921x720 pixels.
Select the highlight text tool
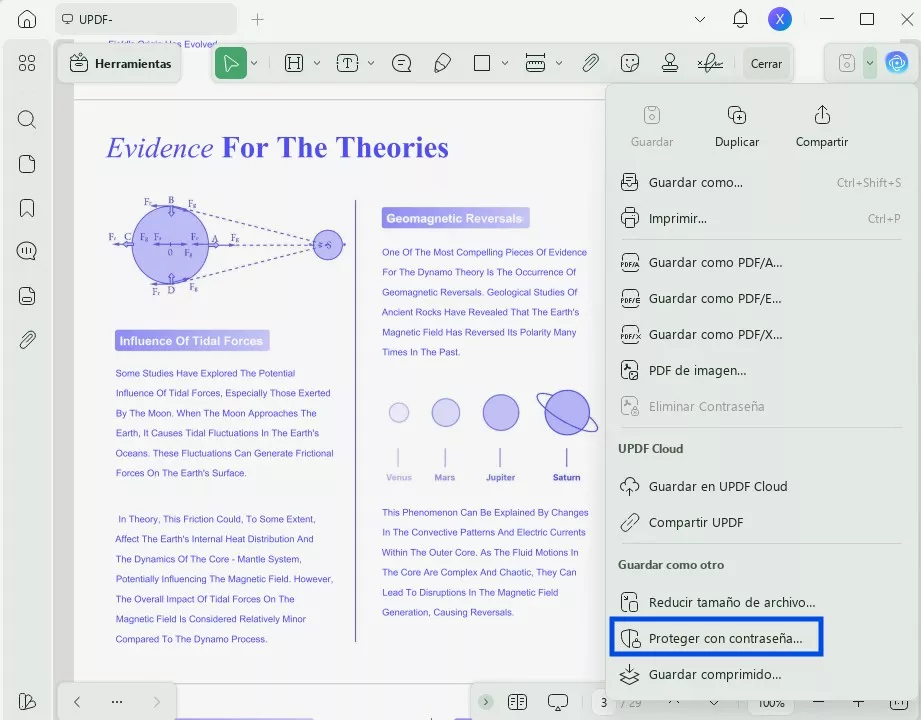[294, 63]
